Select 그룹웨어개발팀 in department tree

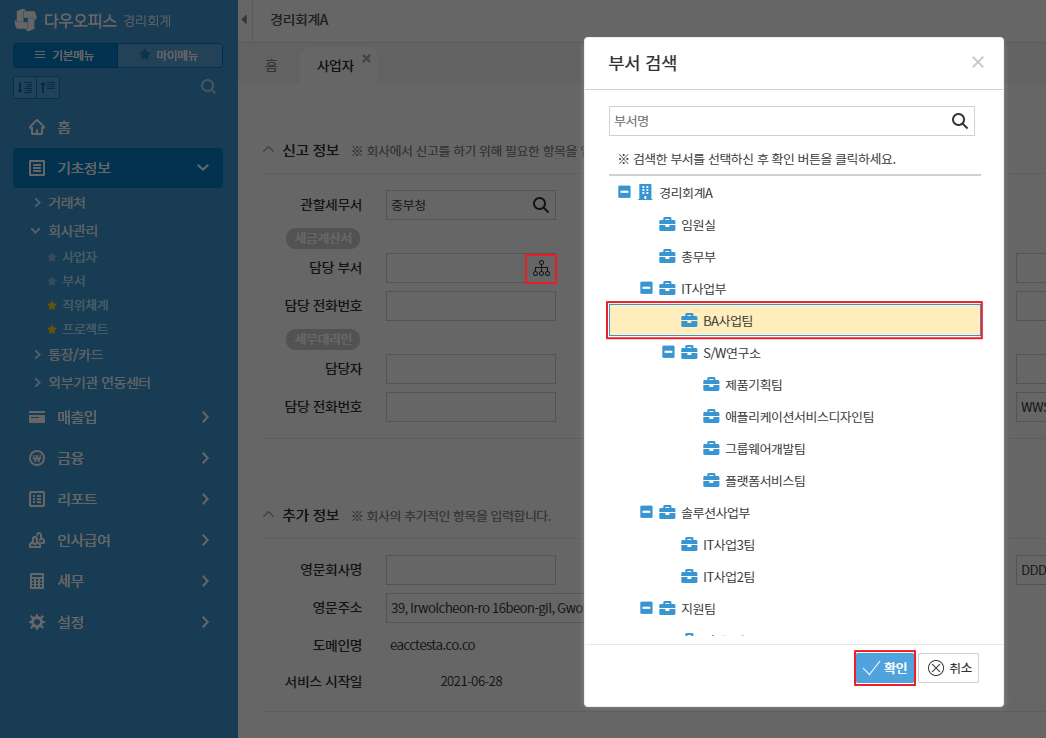click(x=765, y=448)
